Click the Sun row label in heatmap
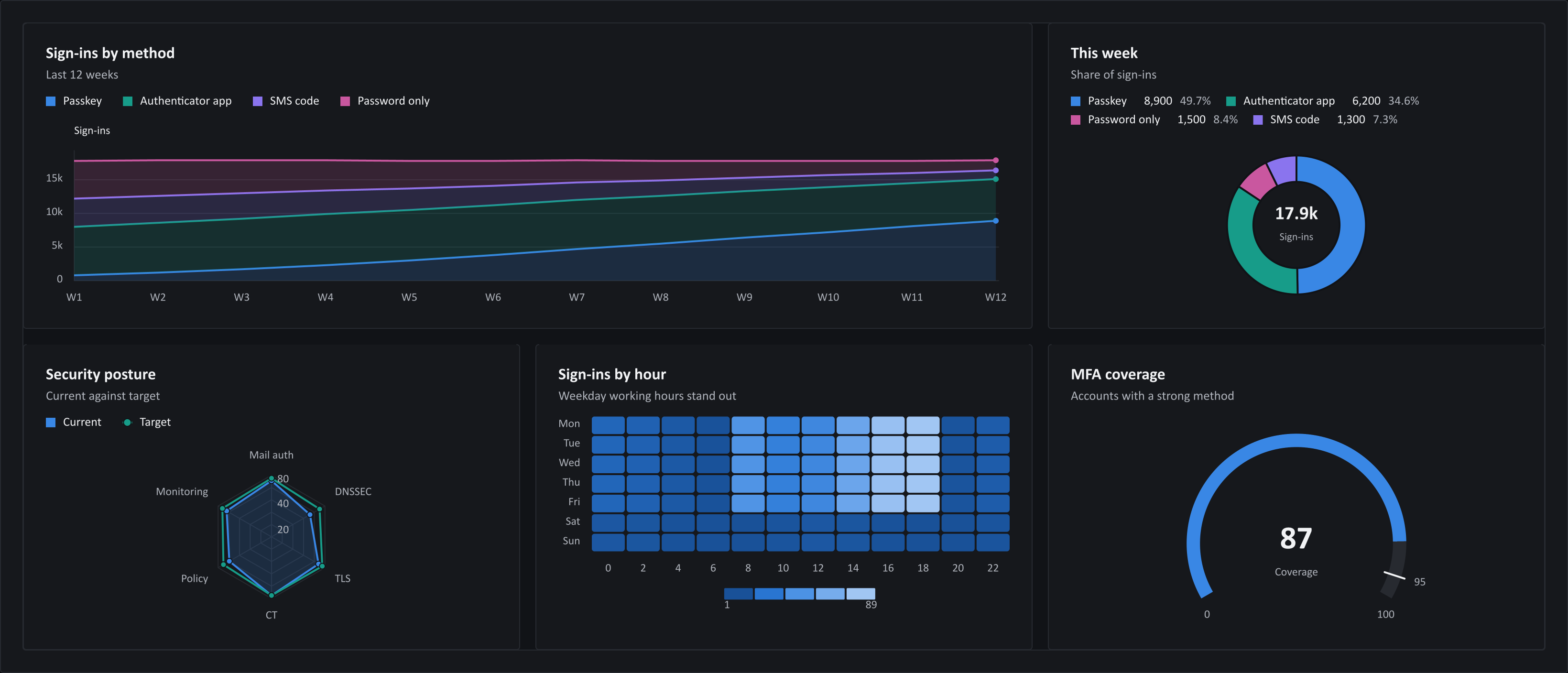 (x=571, y=541)
